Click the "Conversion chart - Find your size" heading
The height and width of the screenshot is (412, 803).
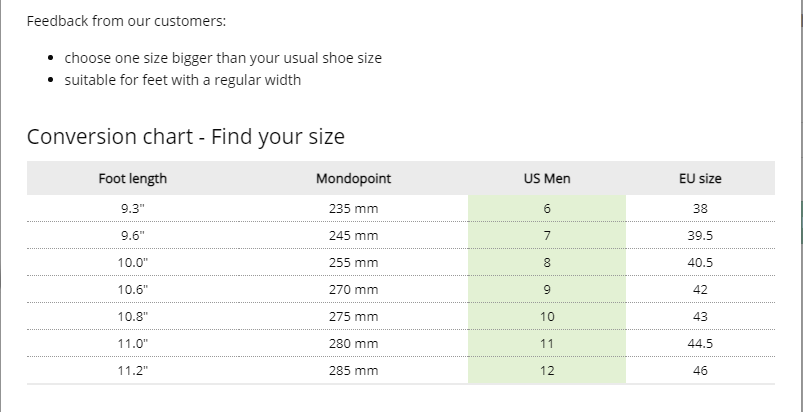[186, 137]
